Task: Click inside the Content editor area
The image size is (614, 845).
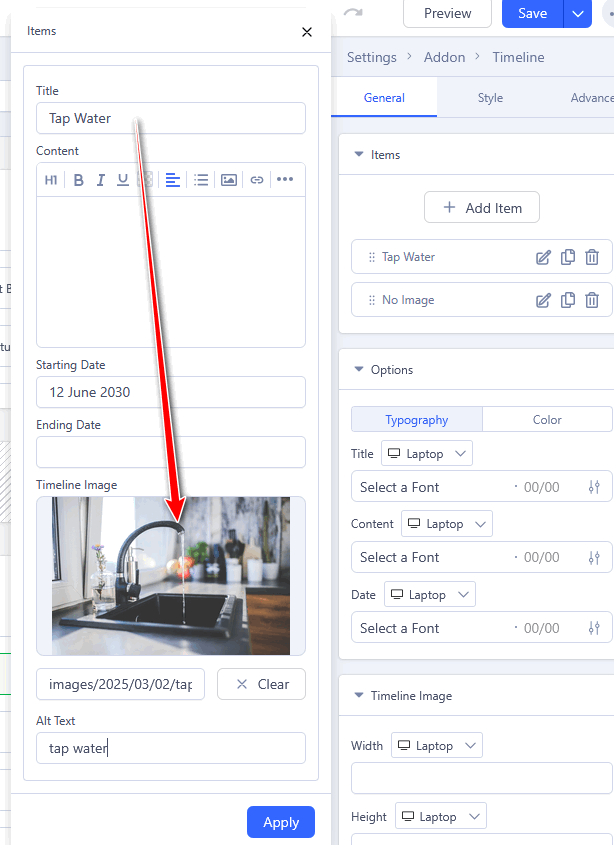Action: 171,272
